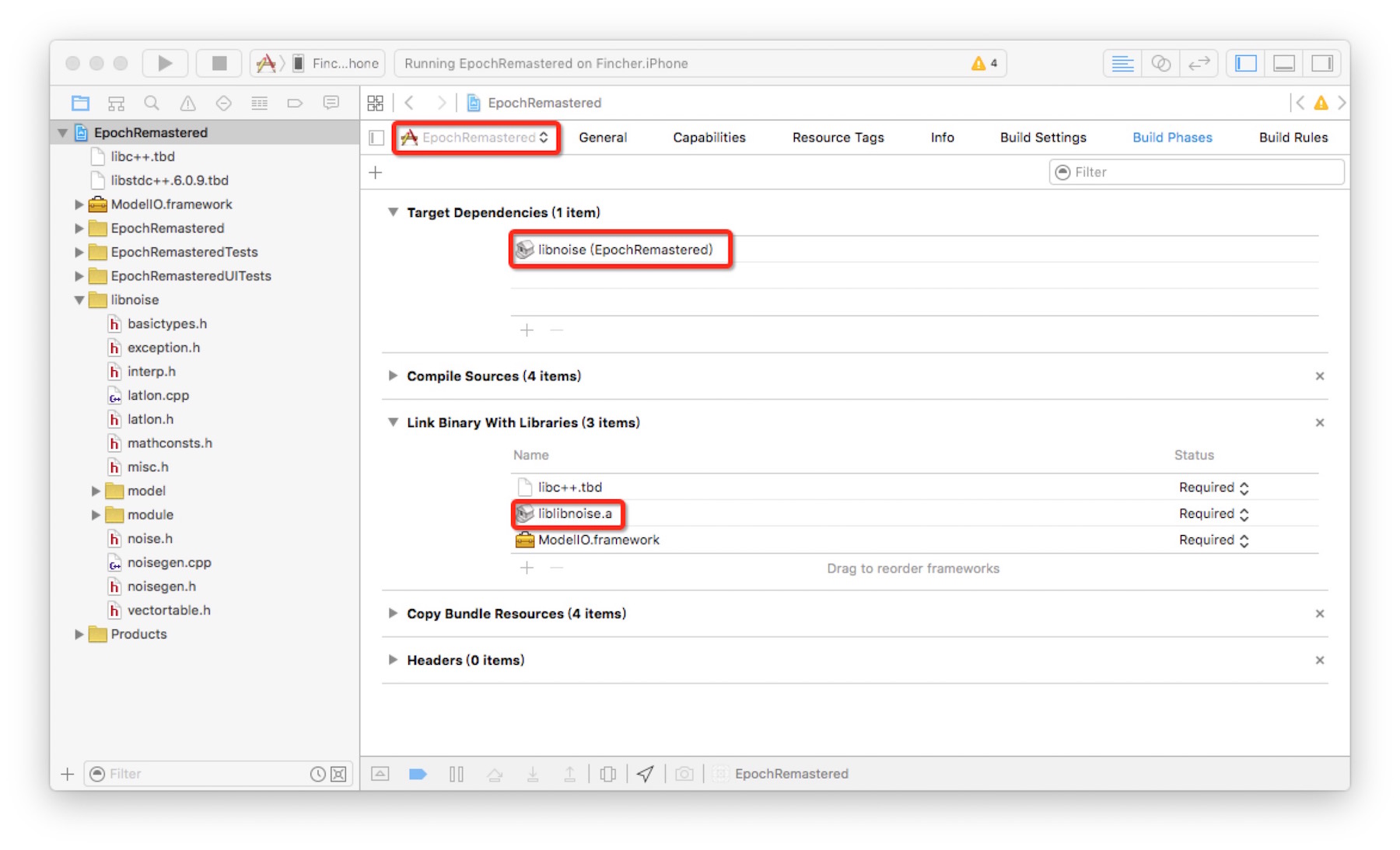Open the Resource Tags tab
This screenshot has height=850, width=1400.
click(838, 138)
